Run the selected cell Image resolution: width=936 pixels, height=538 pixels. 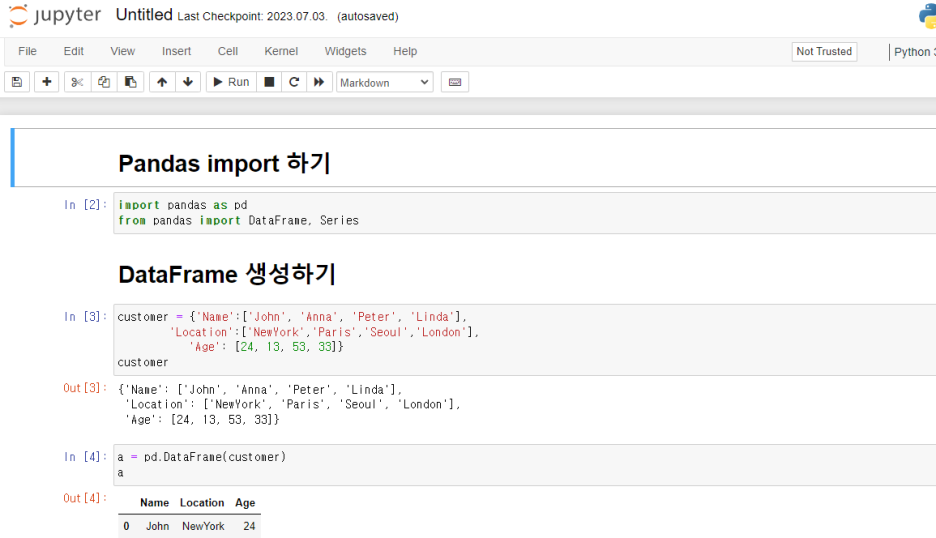[x=232, y=82]
